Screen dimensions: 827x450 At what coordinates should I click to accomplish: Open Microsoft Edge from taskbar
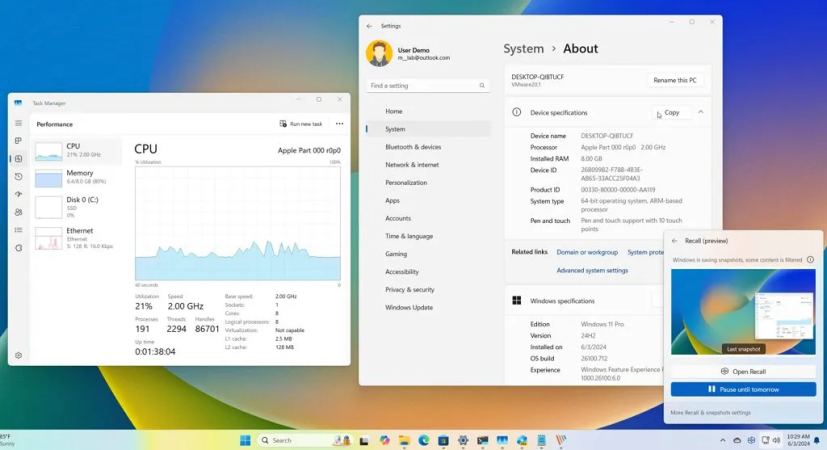pyautogui.click(x=424, y=441)
